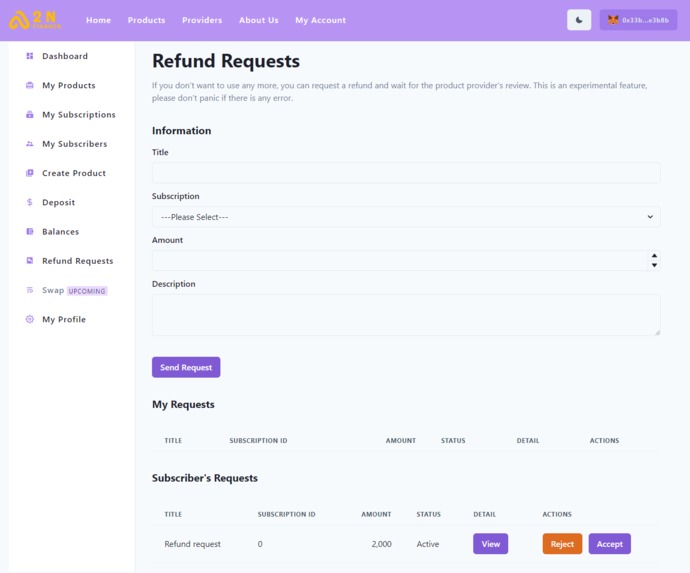
Task: Open Create Product sidebar link
Action: coord(74,173)
